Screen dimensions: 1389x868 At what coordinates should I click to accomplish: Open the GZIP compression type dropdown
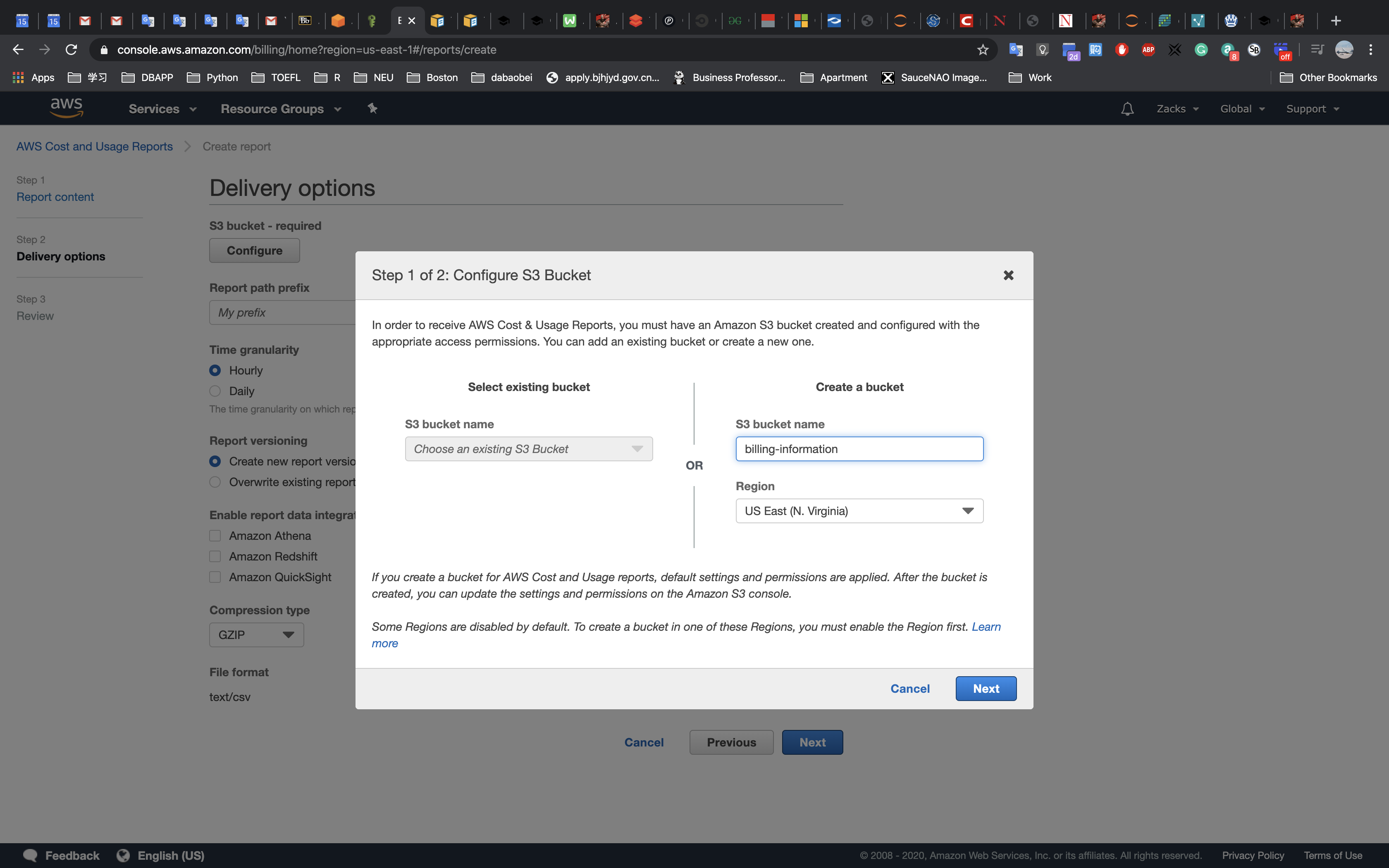(256, 635)
